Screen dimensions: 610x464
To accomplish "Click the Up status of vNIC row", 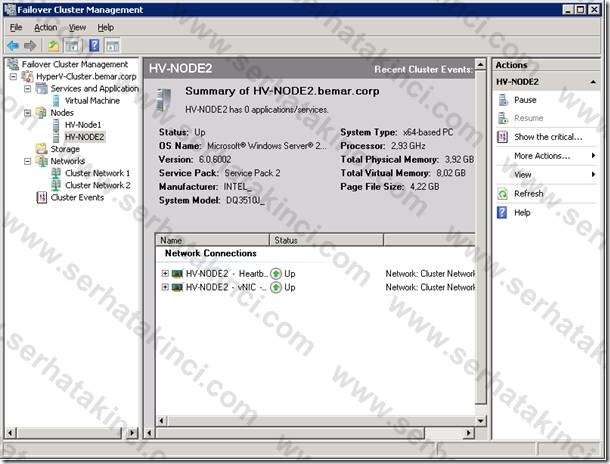I will tap(283, 287).
